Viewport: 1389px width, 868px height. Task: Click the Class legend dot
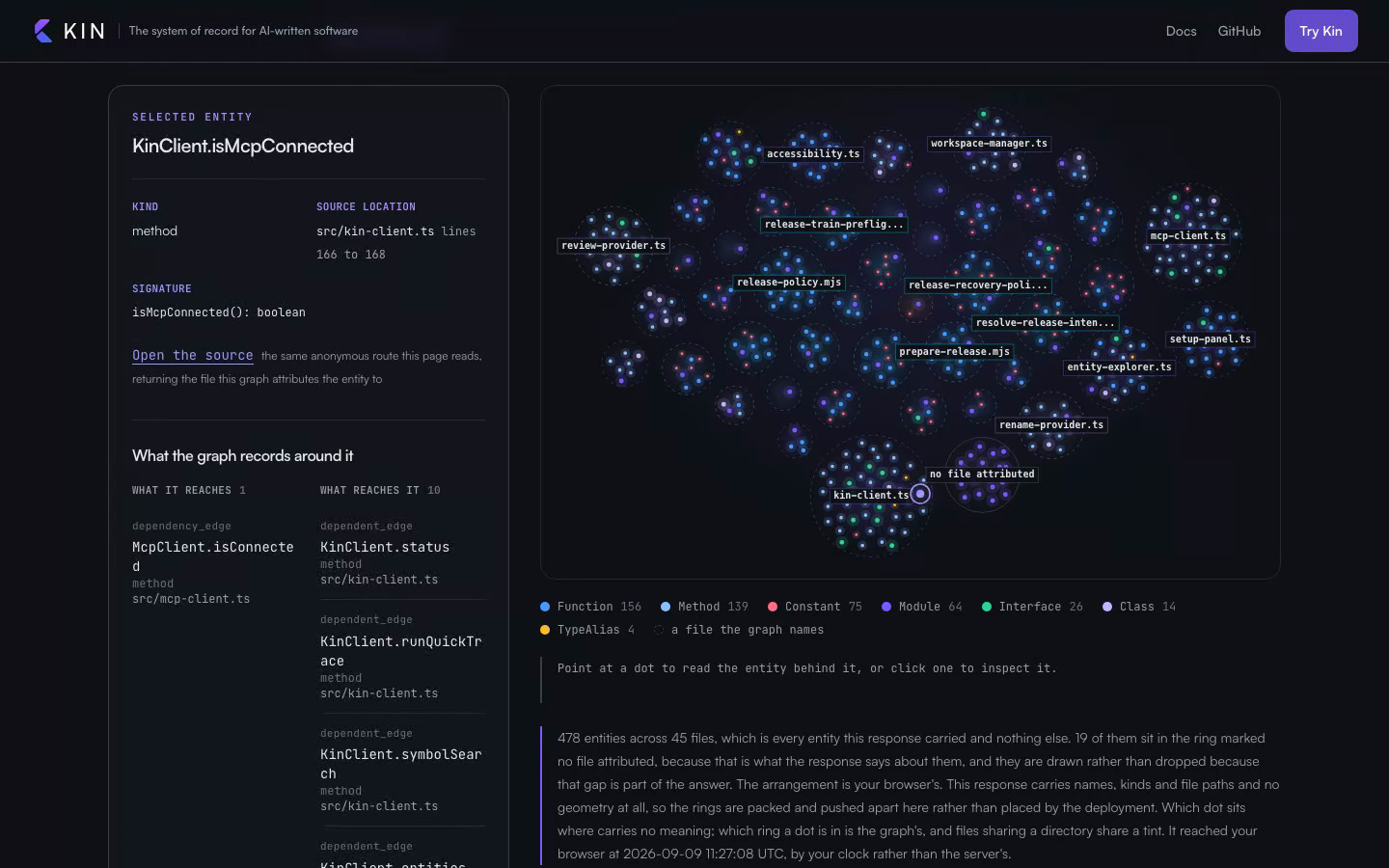coord(1107,607)
